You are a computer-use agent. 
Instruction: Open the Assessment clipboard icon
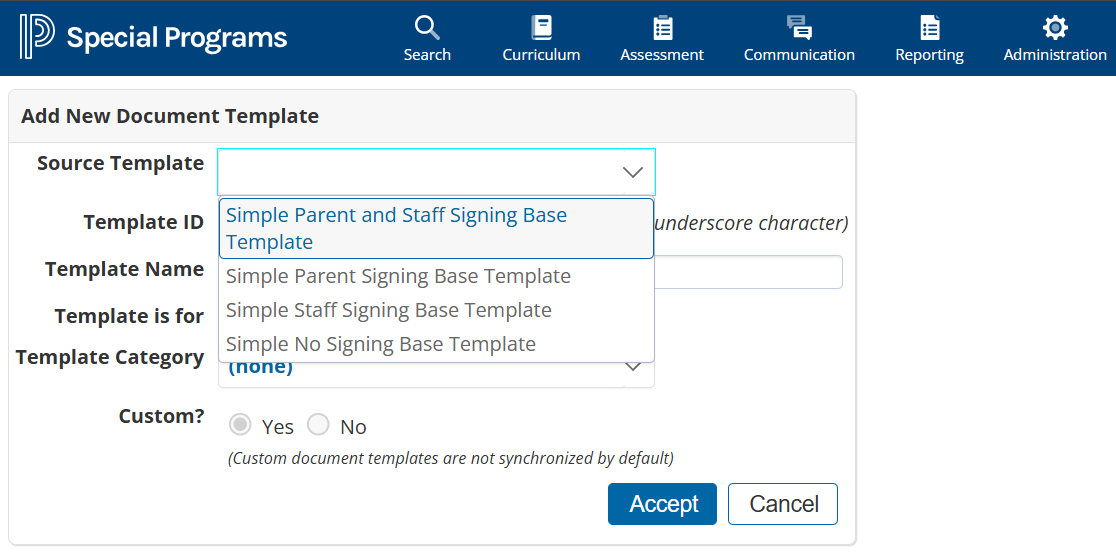click(x=662, y=27)
